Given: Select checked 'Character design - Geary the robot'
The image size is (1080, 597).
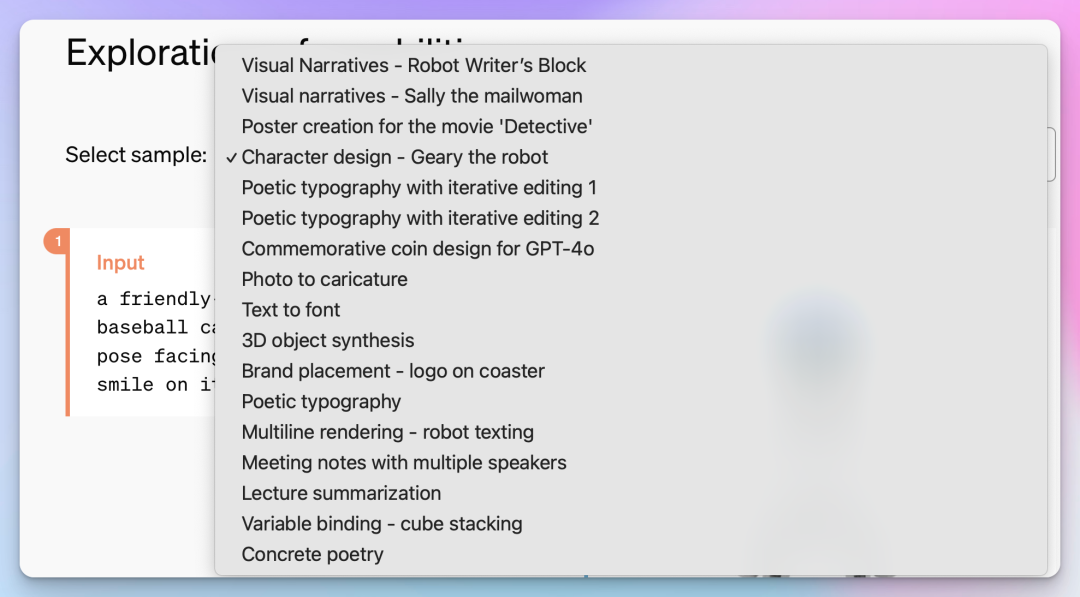Looking at the screenshot, I should 395,157.
